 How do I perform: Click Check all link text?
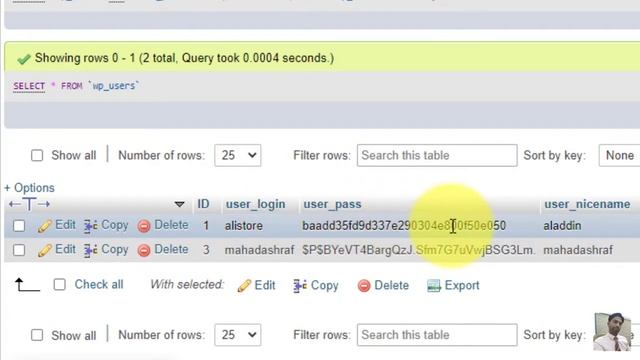coord(99,284)
